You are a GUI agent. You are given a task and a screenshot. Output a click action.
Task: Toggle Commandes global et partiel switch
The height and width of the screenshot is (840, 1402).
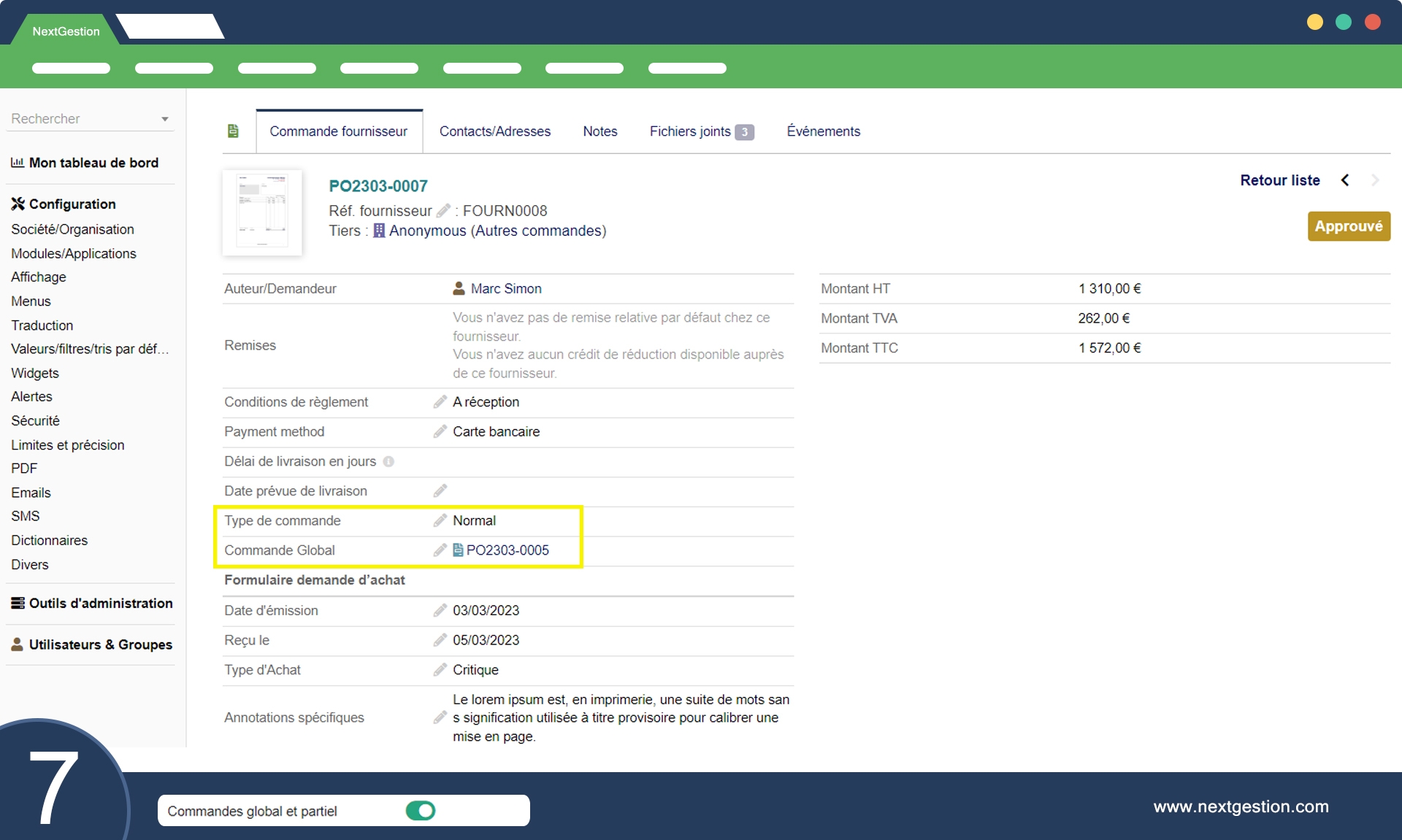pyautogui.click(x=421, y=811)
